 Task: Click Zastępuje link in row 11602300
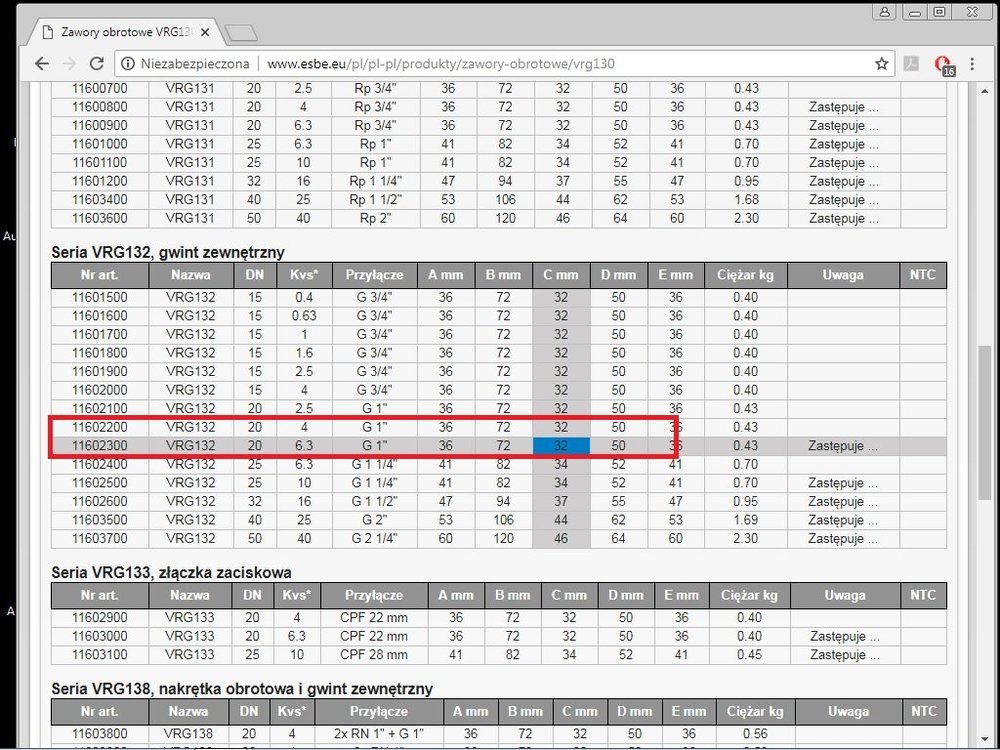pyautogui.click(x=843, y=446)
